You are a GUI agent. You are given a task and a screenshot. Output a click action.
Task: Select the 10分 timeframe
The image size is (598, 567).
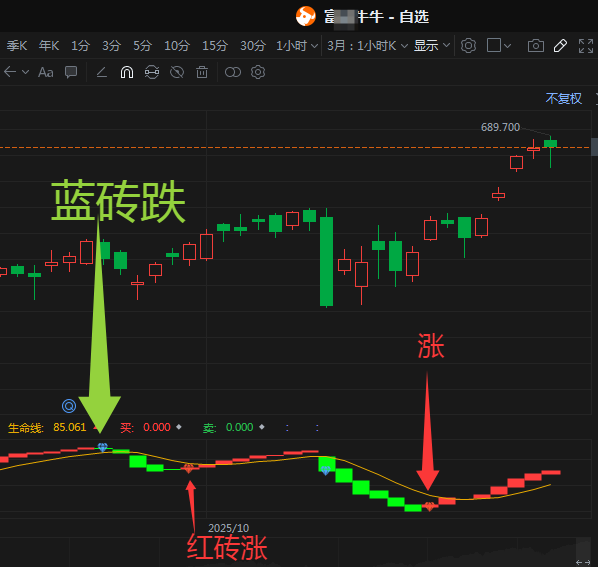pos(177,46)
